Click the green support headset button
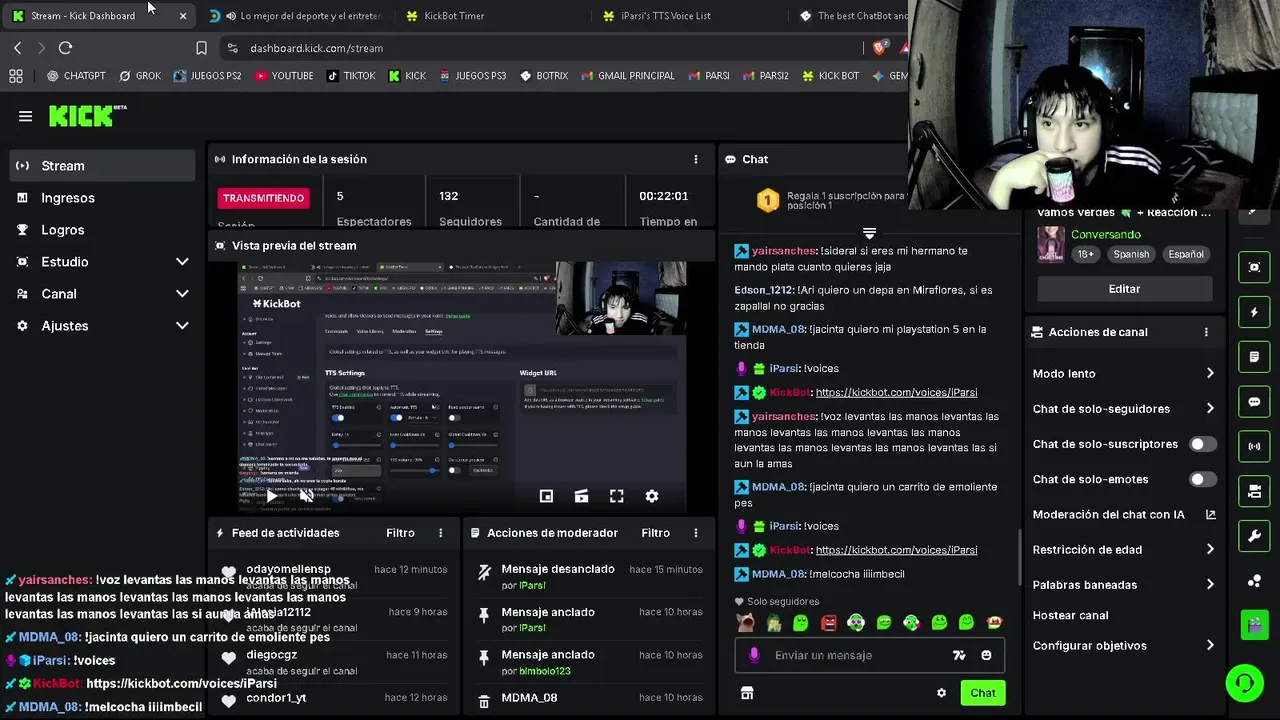Screen dimensions: 1280x720 pyautogui.click(x=1245, y=684)
